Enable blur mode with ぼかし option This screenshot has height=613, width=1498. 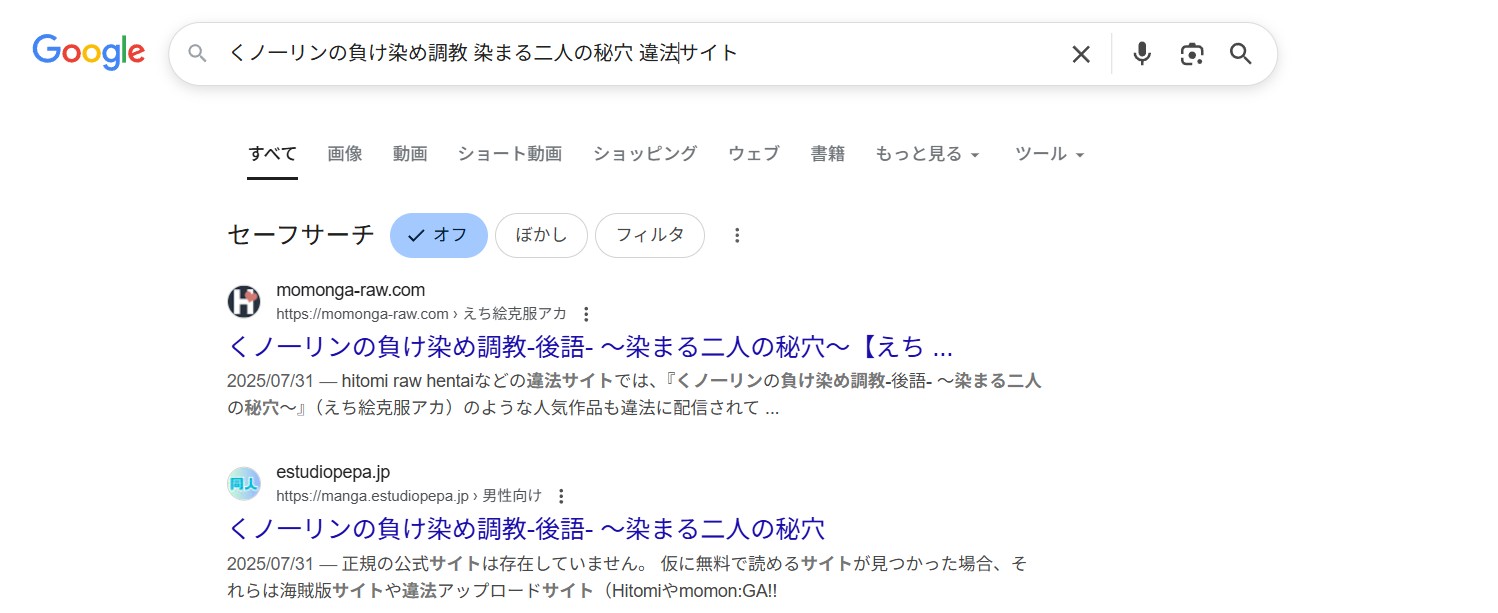click(541, 235)
